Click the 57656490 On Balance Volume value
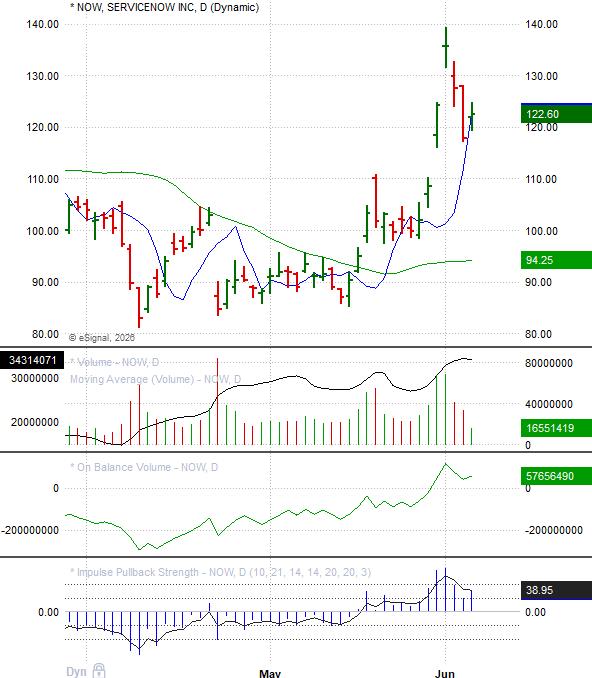 point(556,476)
